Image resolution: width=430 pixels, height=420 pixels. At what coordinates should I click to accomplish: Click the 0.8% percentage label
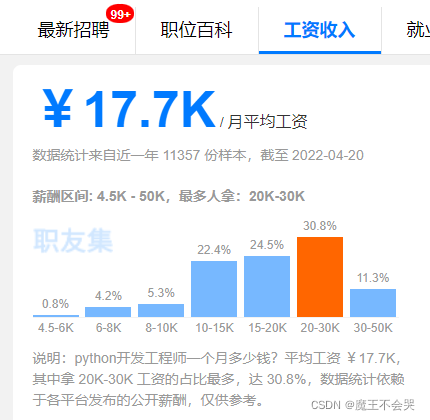[55, 304]
